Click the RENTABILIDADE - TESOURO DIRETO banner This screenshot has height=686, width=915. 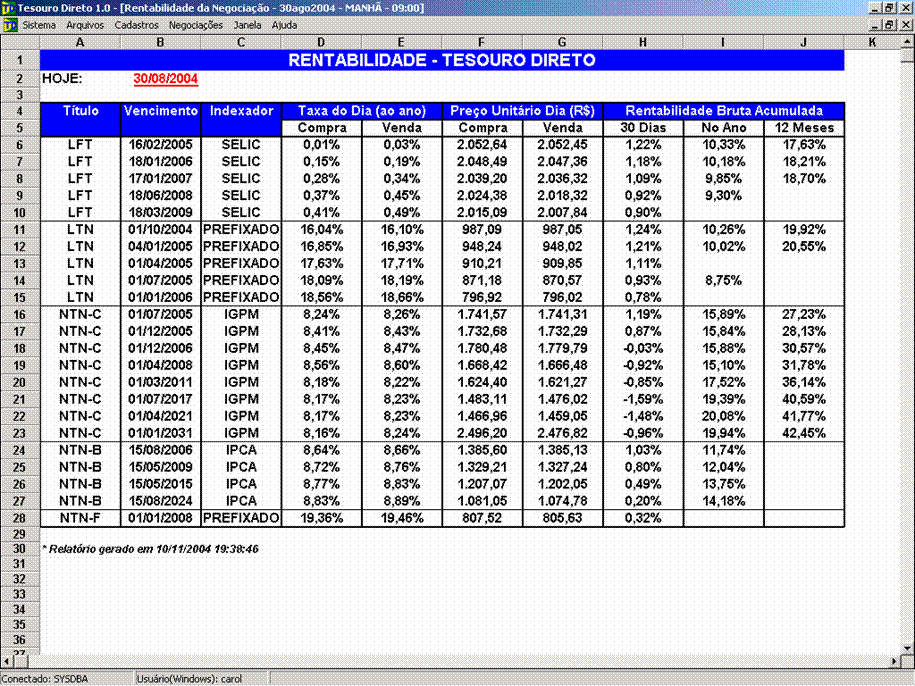442,60
